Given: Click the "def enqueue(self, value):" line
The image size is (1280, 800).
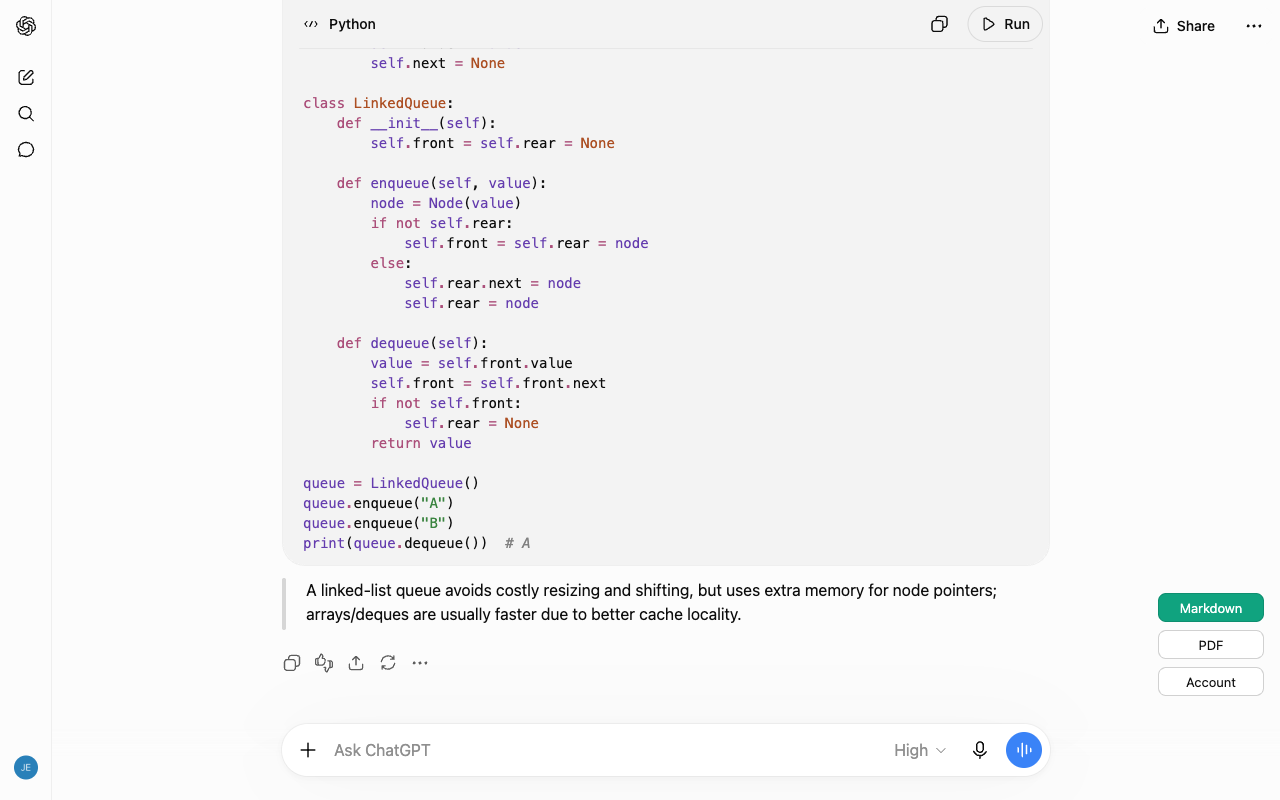Looking at the screenshot, I should 442,183.
